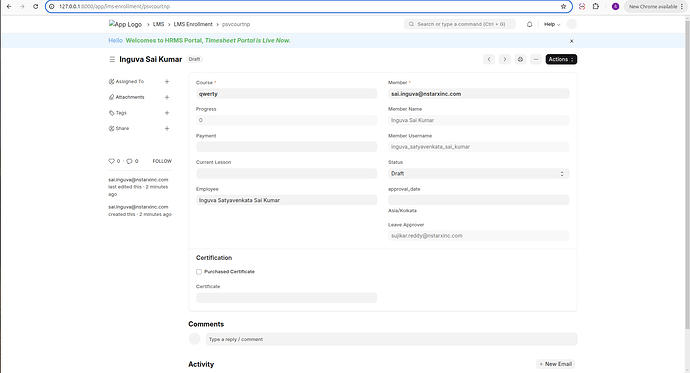690x373 pixels.
Task: Like the document heart icon
Action: point(111,161)
